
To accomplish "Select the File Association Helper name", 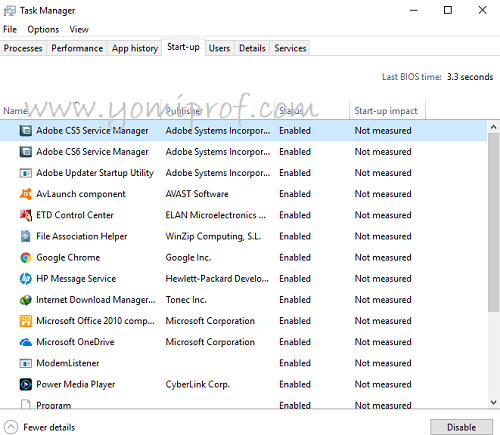I will point(82,236).
